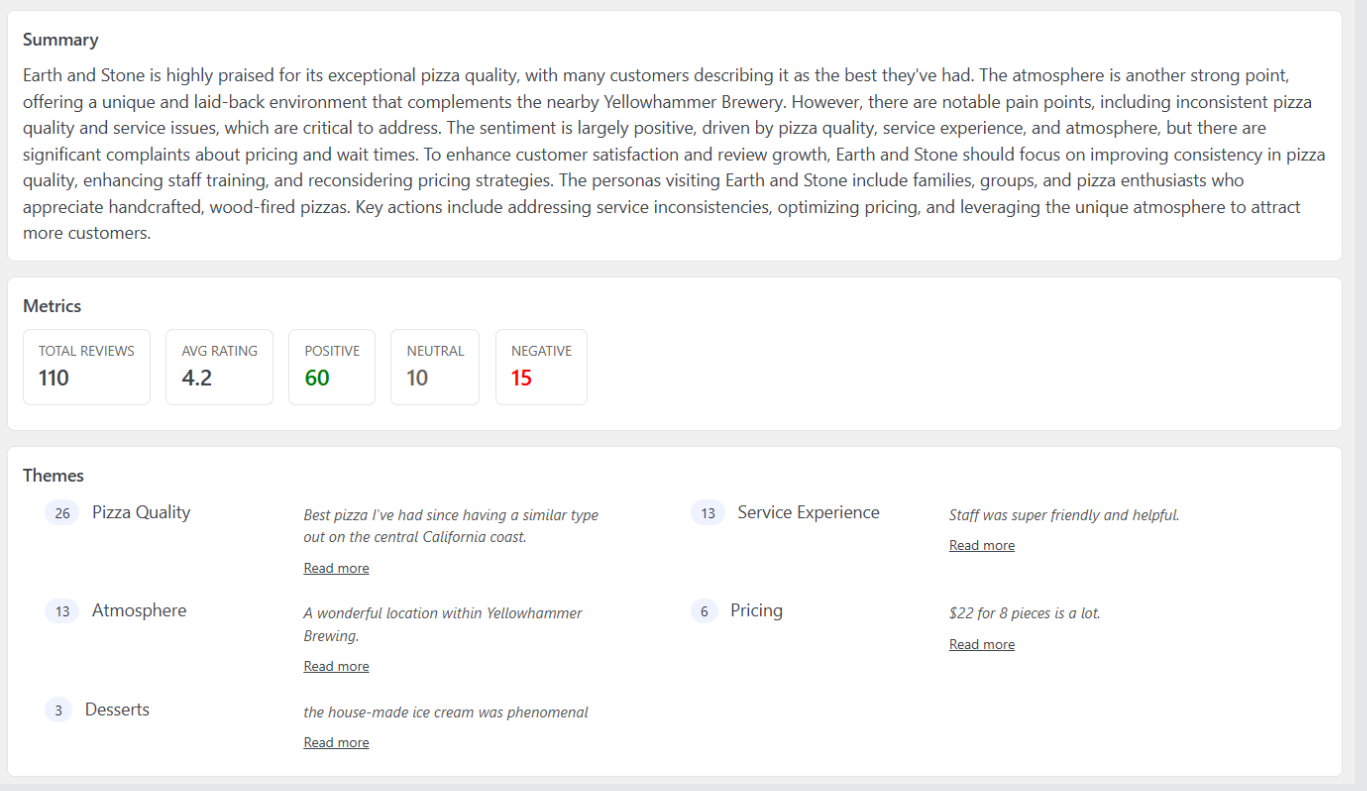Click Read more below Desserts quote

pyautogui.click(x=336, y=742)
